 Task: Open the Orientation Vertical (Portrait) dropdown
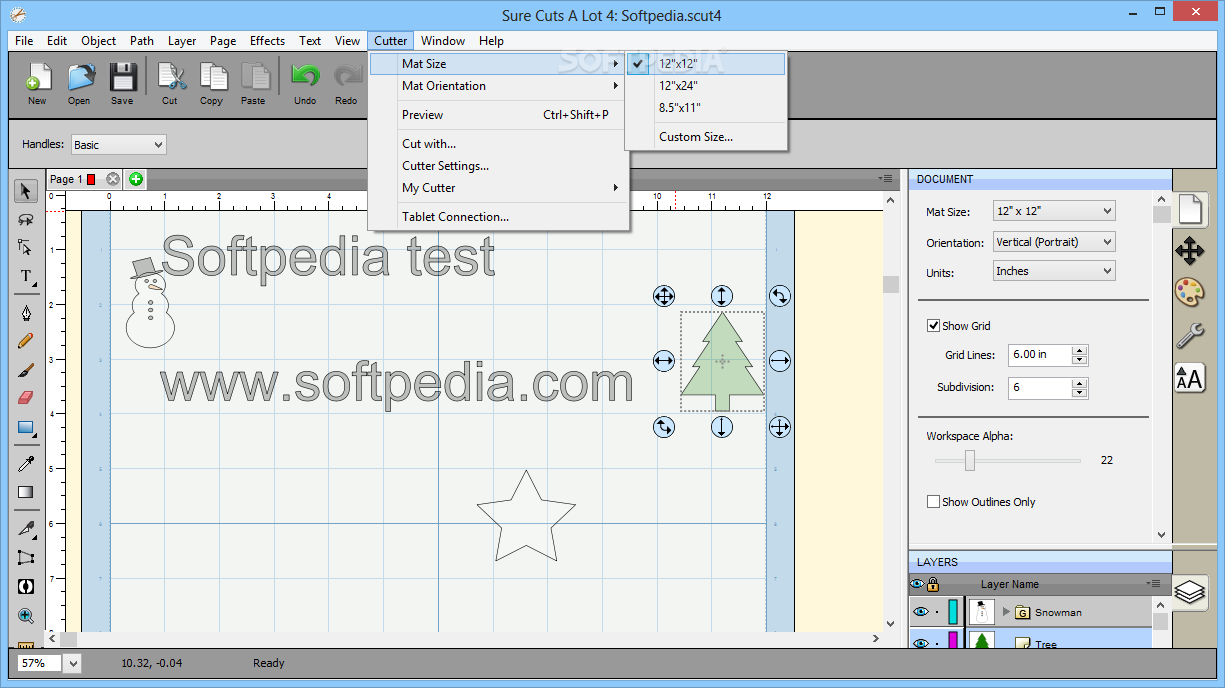click(1054, 242)
